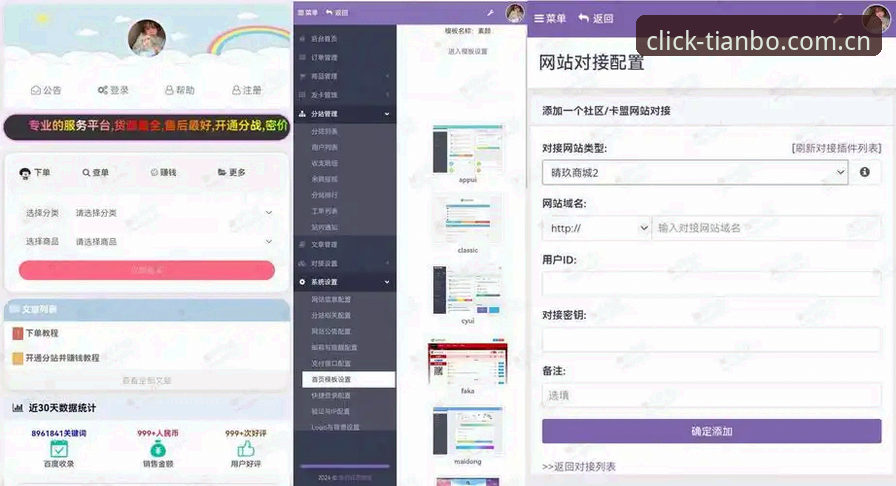This screenshot has height=486, width=896.
Task: Choose the faka template thumbnail
Action: [467, 361]
